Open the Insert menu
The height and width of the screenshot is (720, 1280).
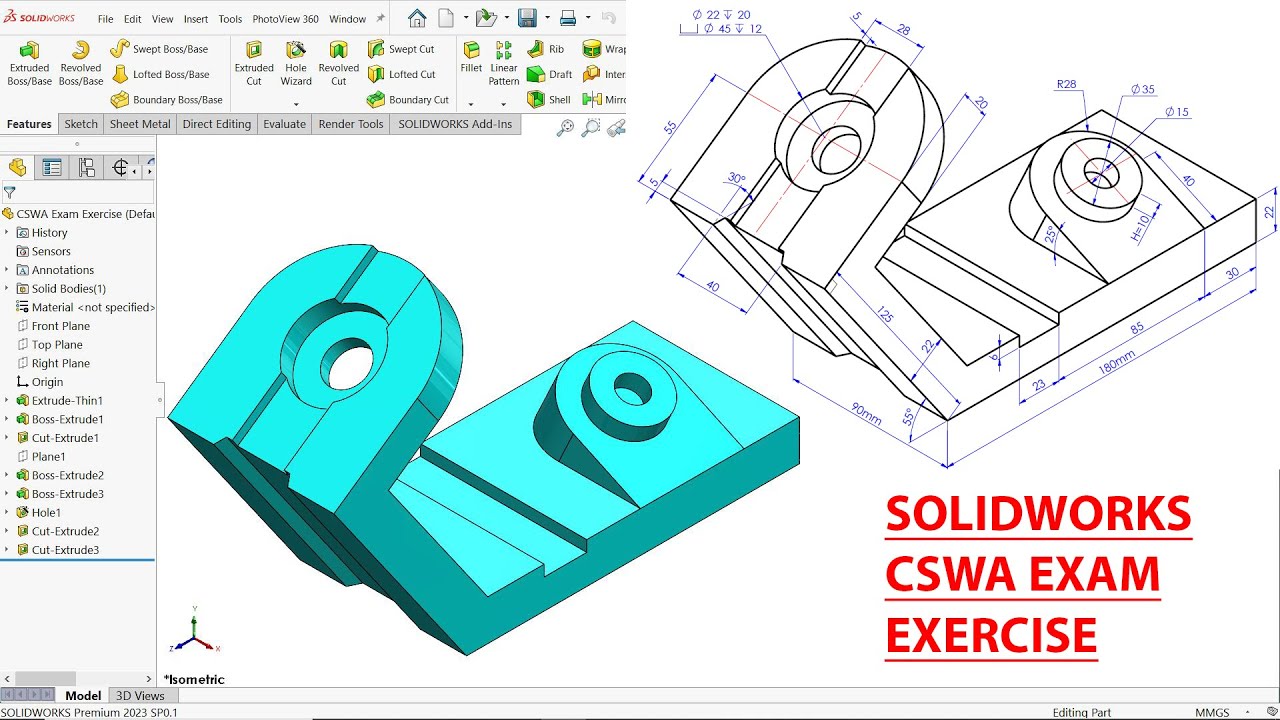[196, 19]
